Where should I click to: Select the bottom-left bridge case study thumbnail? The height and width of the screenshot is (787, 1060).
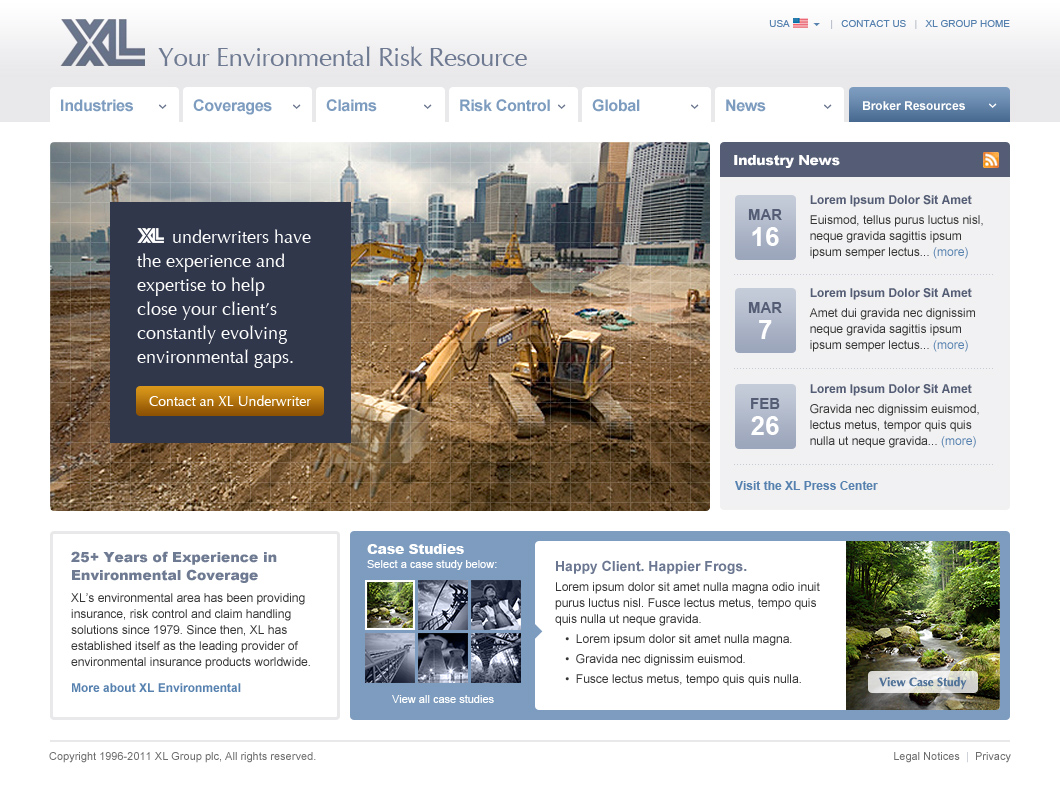click(x=390, y=658)
